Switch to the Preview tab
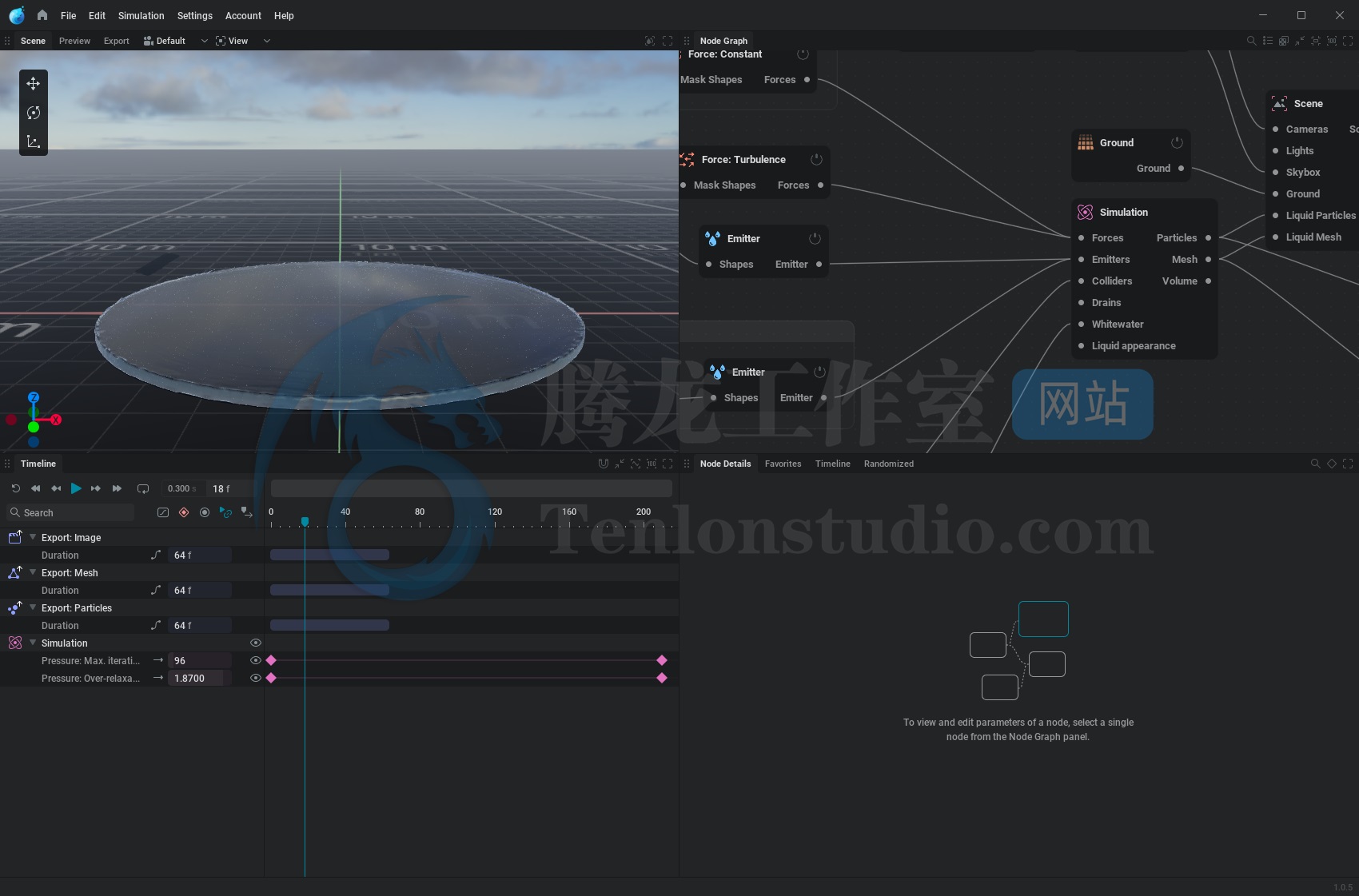The image size is (1359, 896). pyautogui.click(x=74, y=41)
